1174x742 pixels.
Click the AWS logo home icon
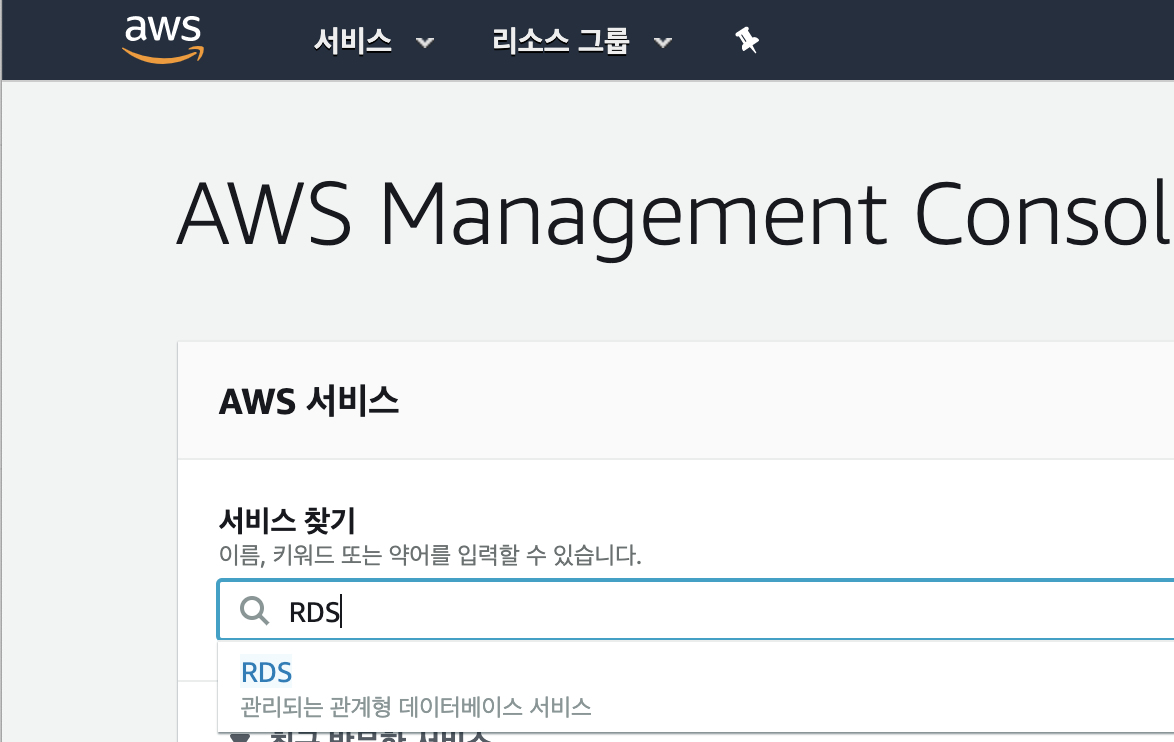pos(163,39)
